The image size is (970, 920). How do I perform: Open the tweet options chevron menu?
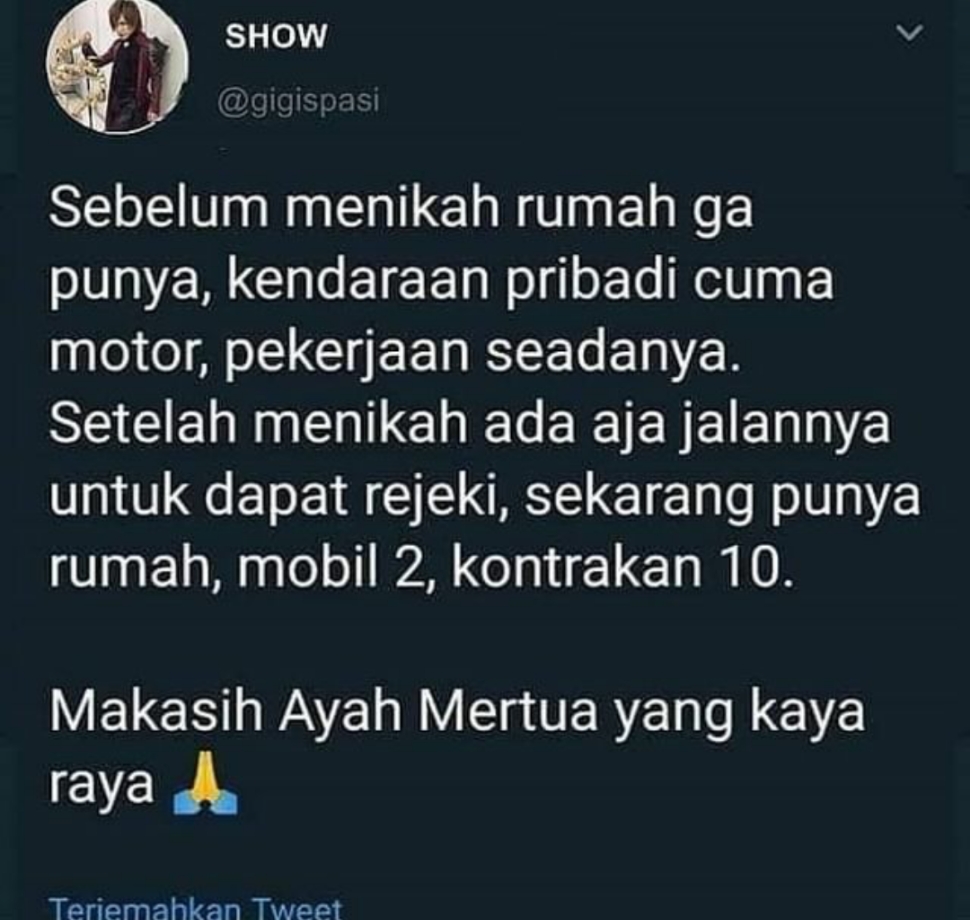pyautogui.click(x=909, y=33)
